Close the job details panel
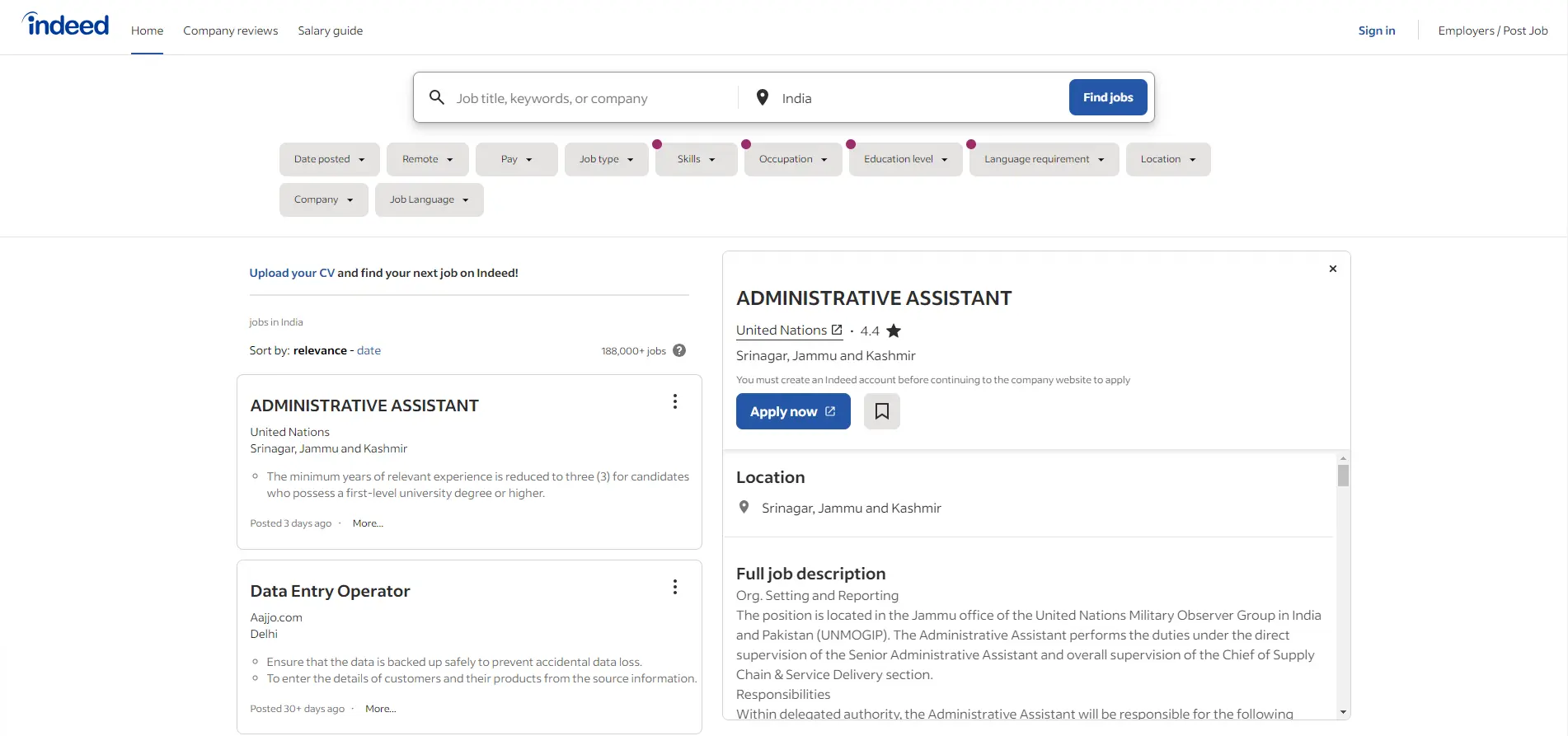The image size is (1568, 736). [1333, 269]
